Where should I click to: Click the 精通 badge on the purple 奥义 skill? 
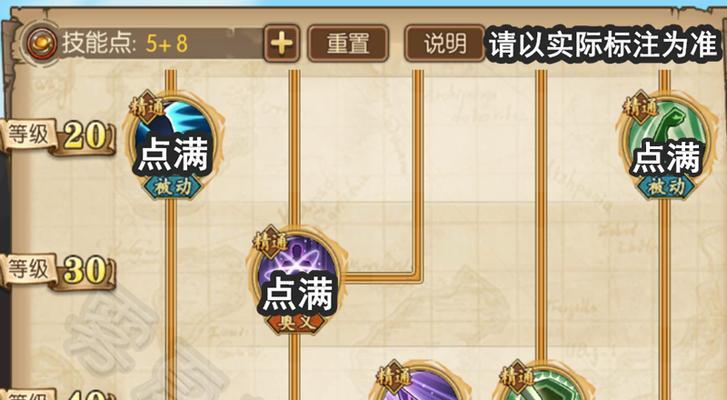[271, 242]
